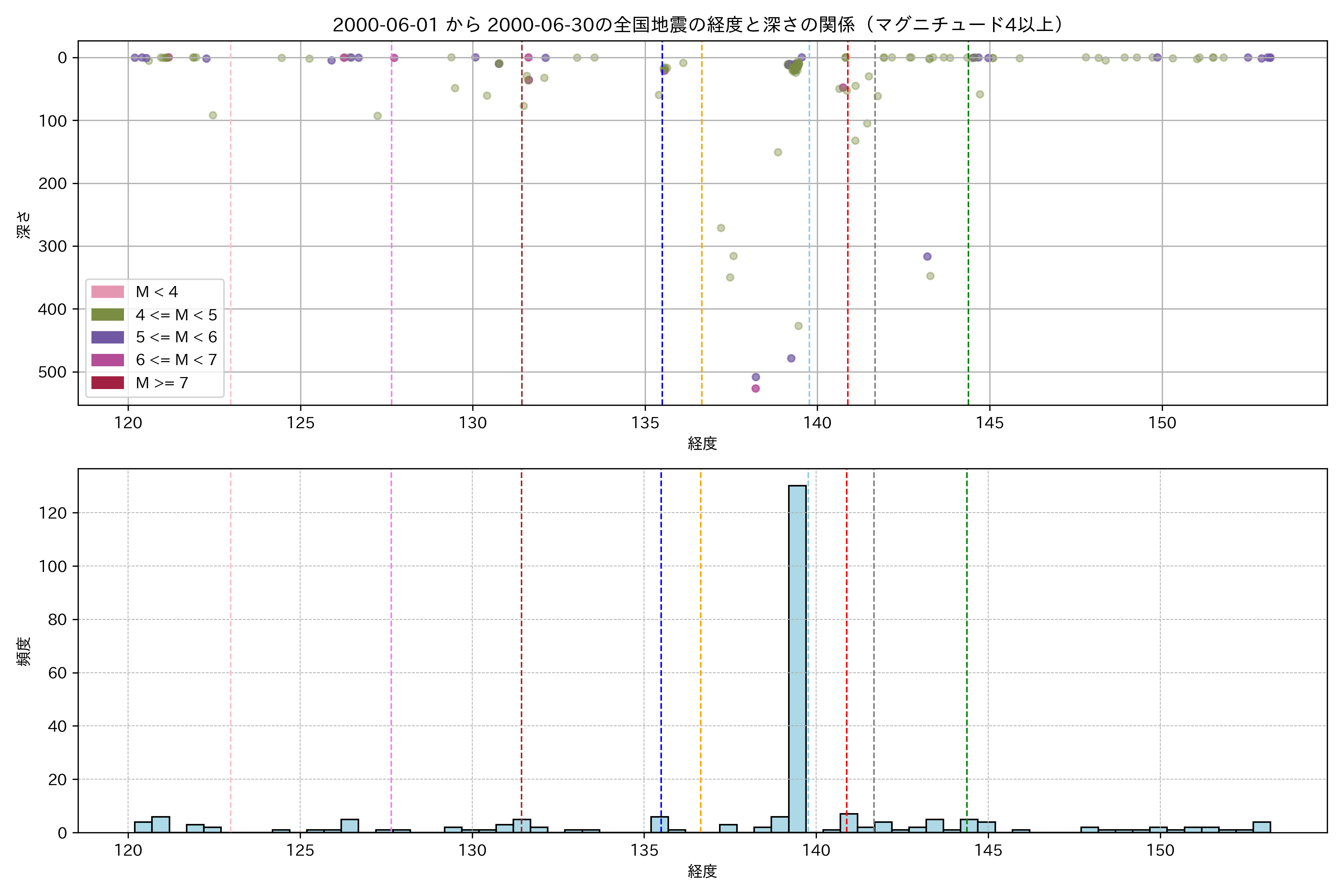Screen dimensions: 1344x896
Task: Click the dark red M >= 7 legend swatch
Action: [108, 383]
